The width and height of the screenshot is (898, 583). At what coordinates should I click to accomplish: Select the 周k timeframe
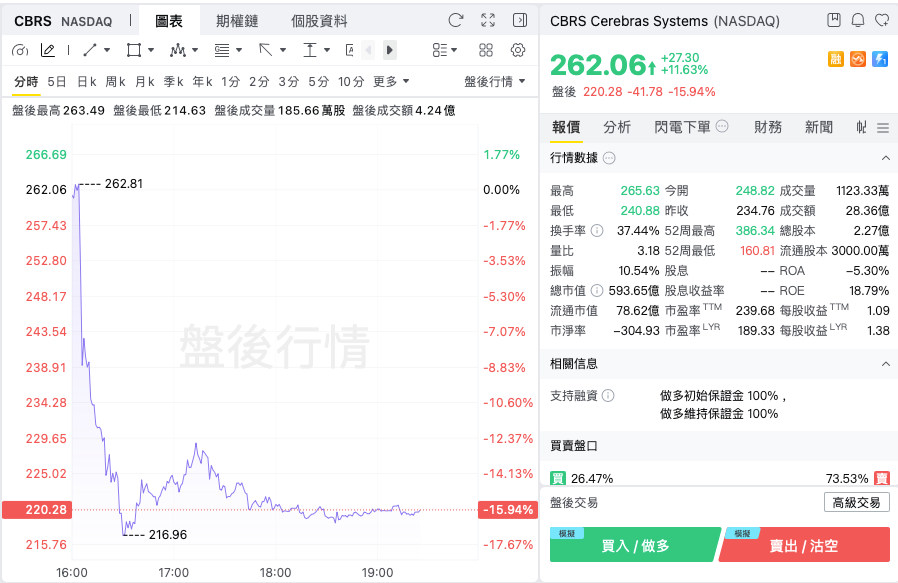(x=116, y=82)
